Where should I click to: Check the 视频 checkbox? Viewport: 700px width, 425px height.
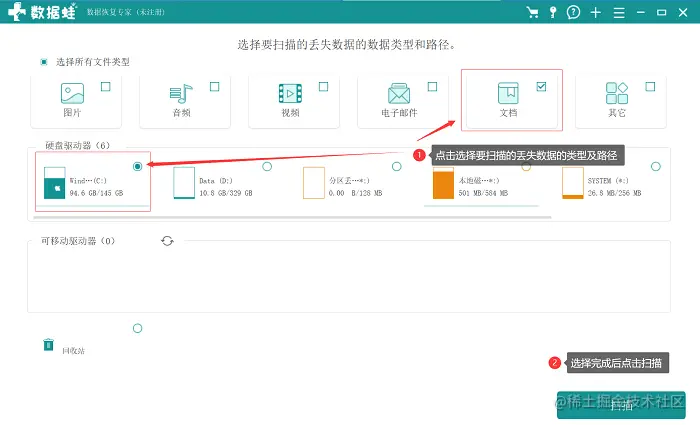click(324, 87)
